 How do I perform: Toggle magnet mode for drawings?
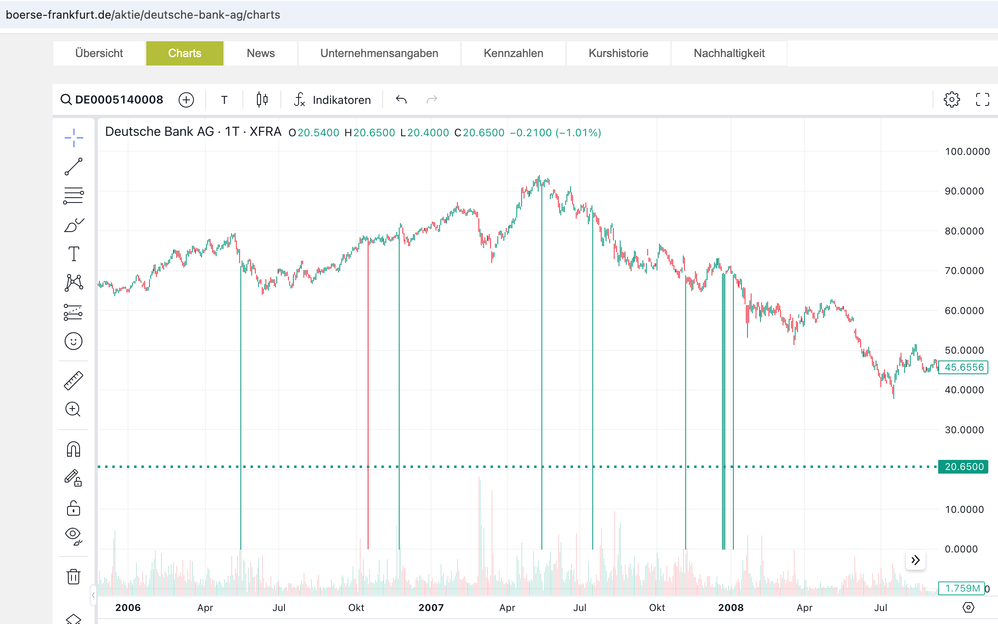click(x=73, y=450)
